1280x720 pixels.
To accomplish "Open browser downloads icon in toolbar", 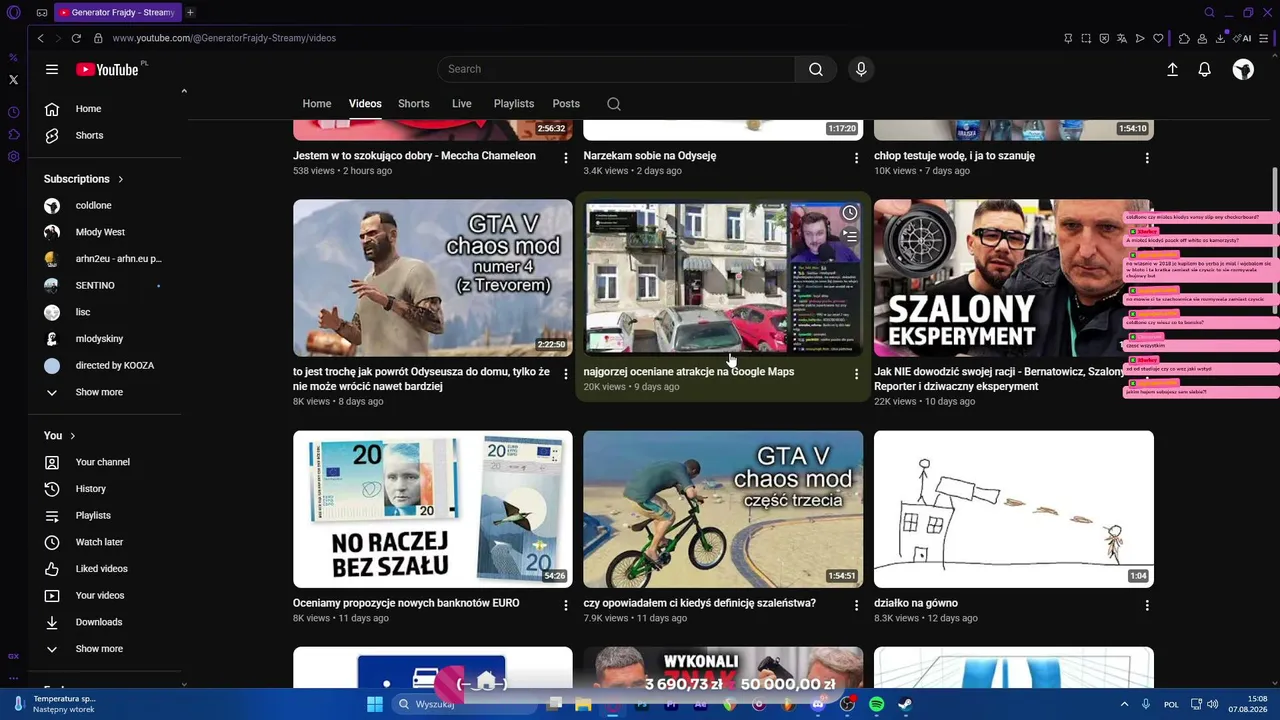I will 1220,38.
